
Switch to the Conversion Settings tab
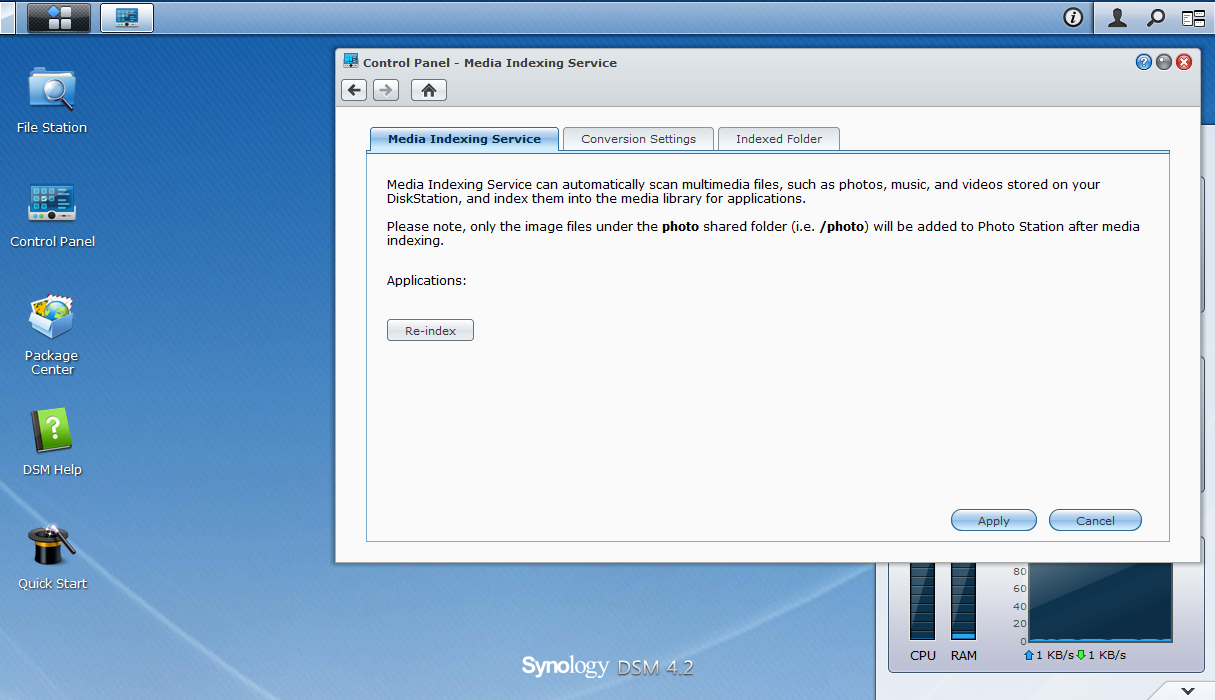[638, 139]
